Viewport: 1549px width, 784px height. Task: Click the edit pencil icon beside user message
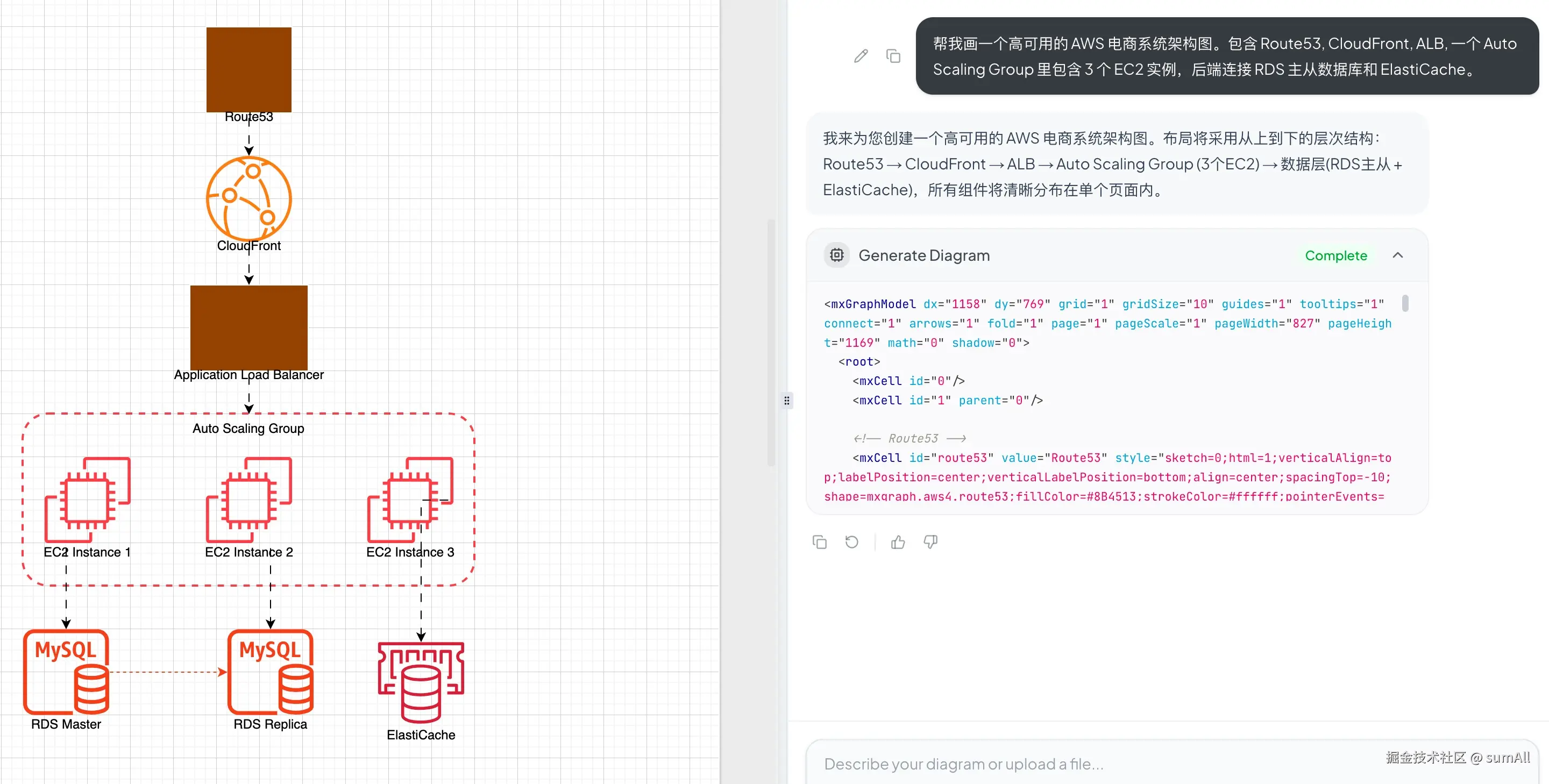(x=861, y=56)
